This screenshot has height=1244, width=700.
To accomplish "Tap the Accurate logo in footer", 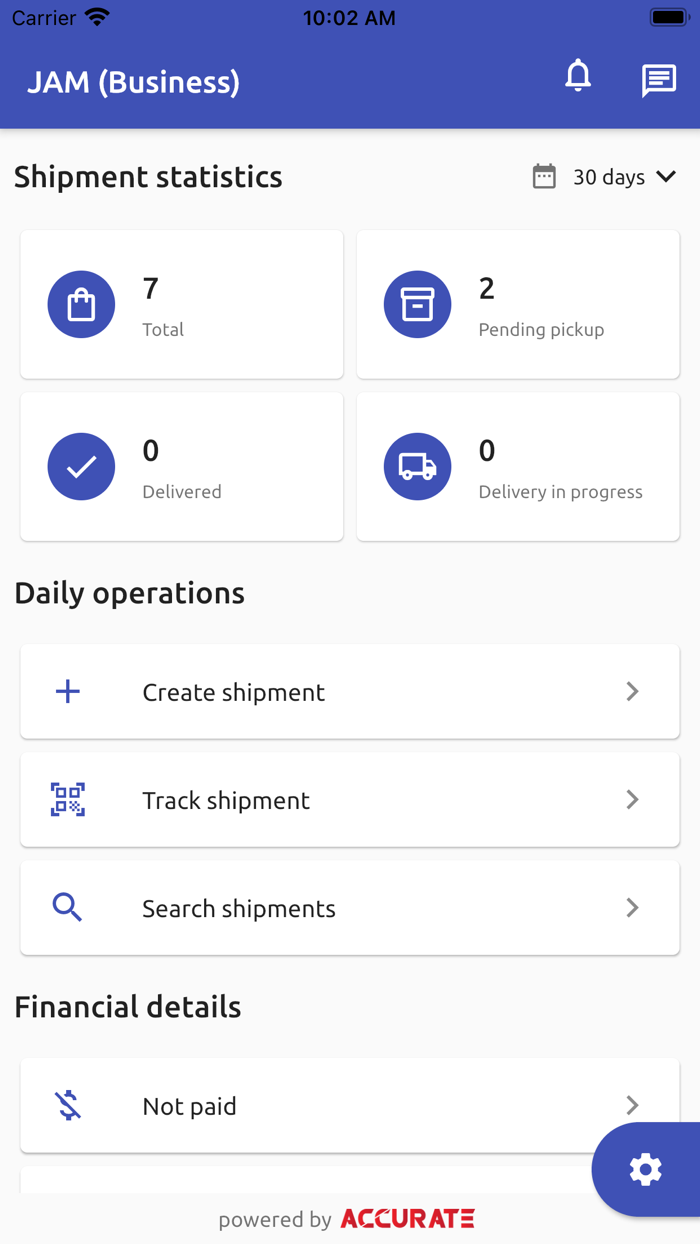I will coord(408,1219).
